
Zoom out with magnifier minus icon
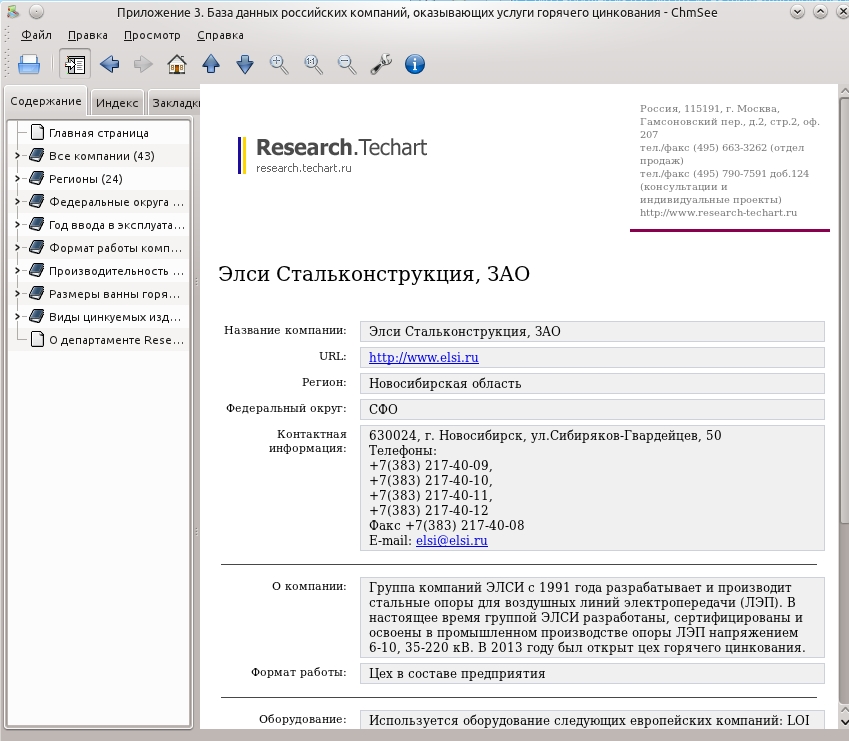tap(347, 64)
